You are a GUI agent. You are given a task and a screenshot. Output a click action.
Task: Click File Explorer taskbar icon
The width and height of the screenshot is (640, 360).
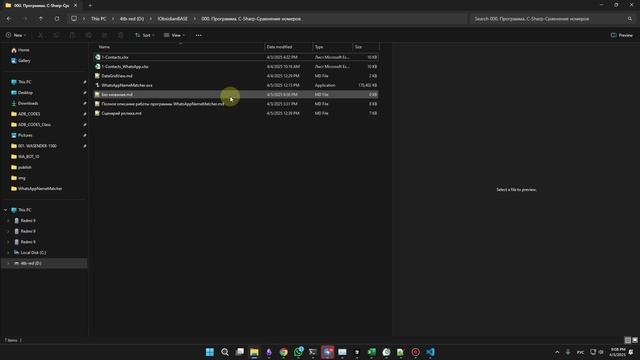(x=254, y=352)
